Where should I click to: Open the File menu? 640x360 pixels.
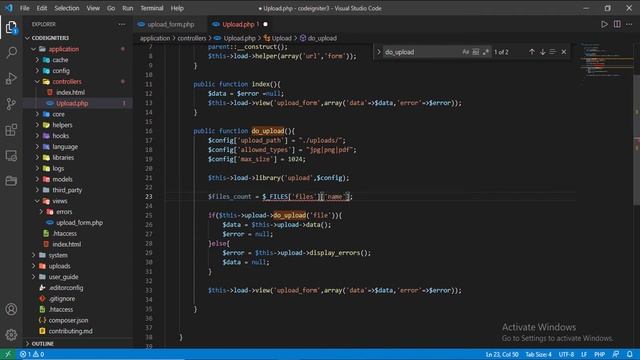click(x=24, y=8)
